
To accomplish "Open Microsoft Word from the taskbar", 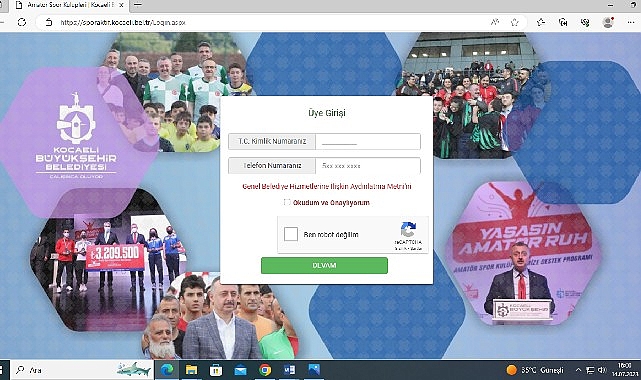I will click(x=289, y=370).
